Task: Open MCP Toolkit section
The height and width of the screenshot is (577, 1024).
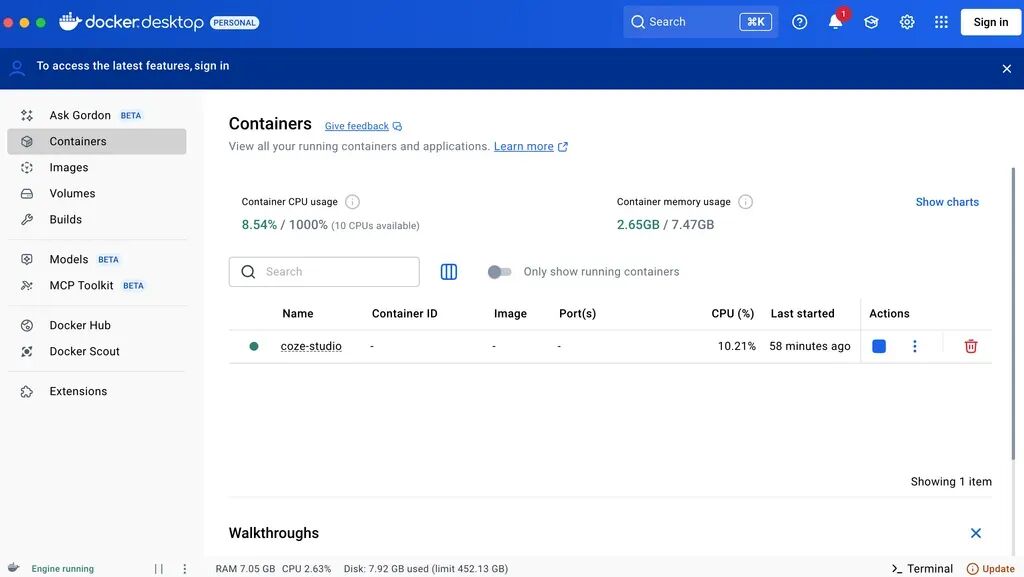Action: click(x=97, y=286)
